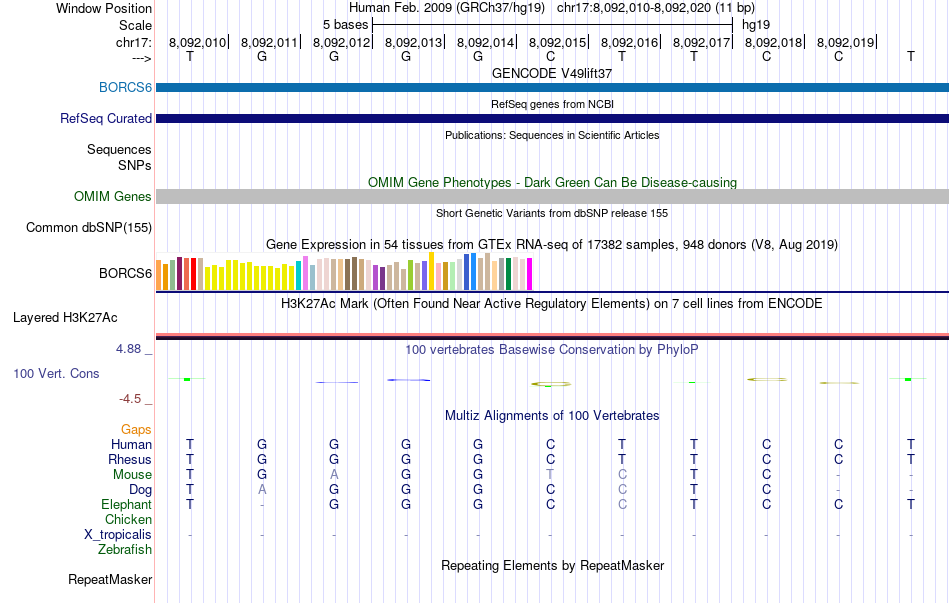Click the GENCODE V49lift37 track title
Screen dimensions: 950x603
[x=552, y=73]
